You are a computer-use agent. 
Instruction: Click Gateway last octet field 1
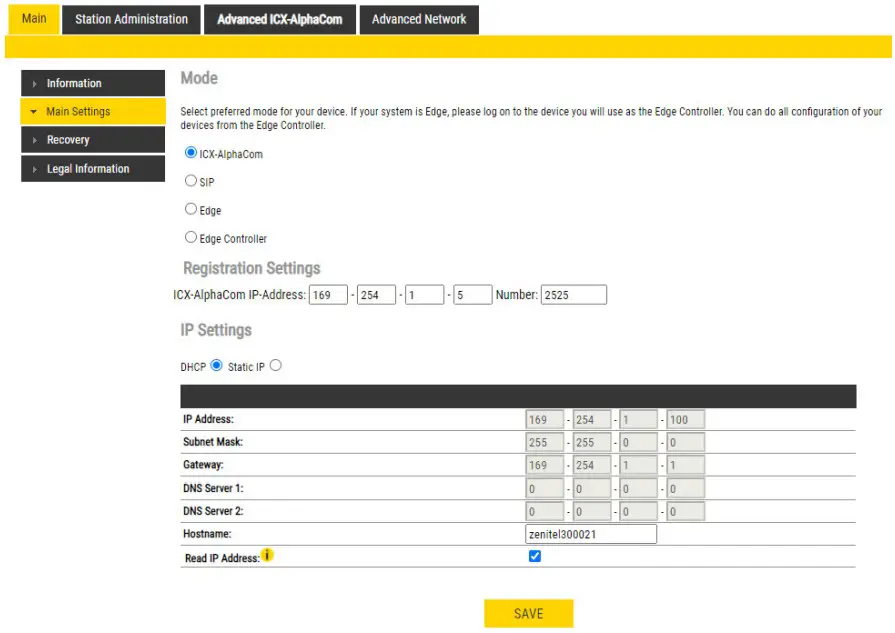point(686,465)
